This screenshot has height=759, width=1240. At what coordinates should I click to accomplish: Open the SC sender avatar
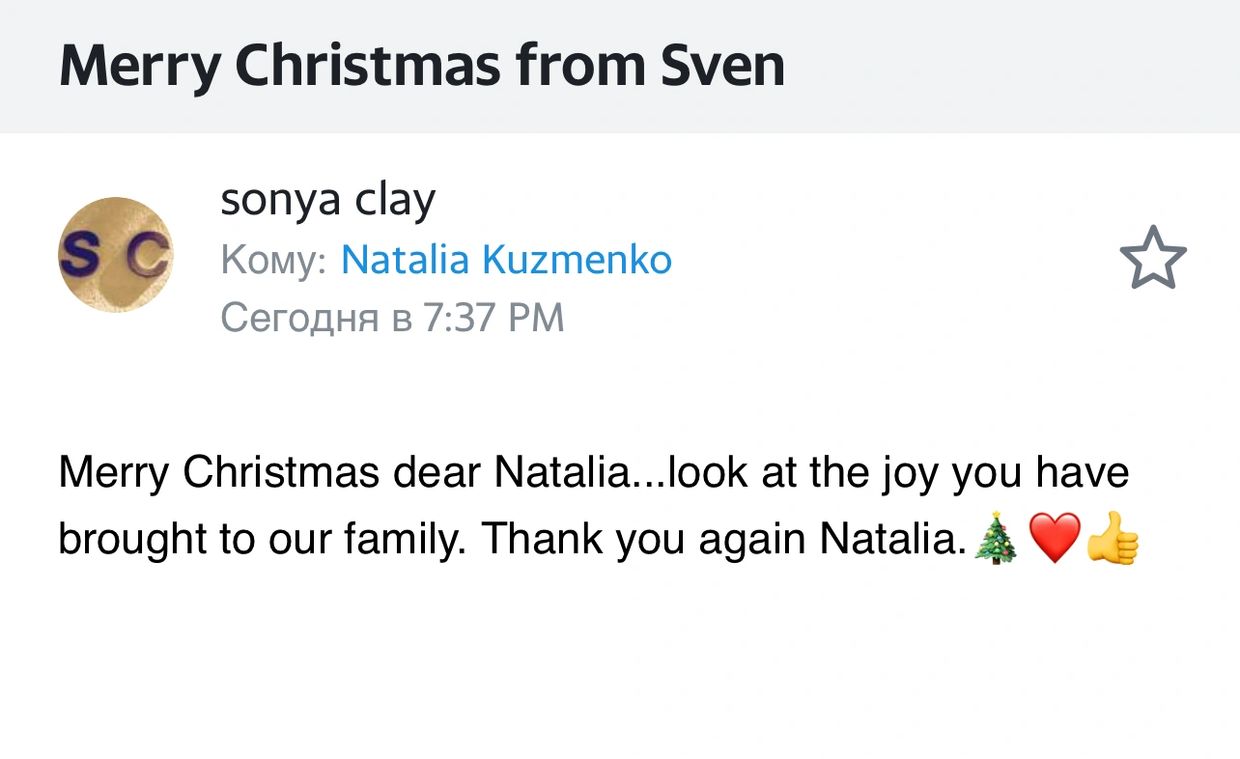[x=116, y=255]
